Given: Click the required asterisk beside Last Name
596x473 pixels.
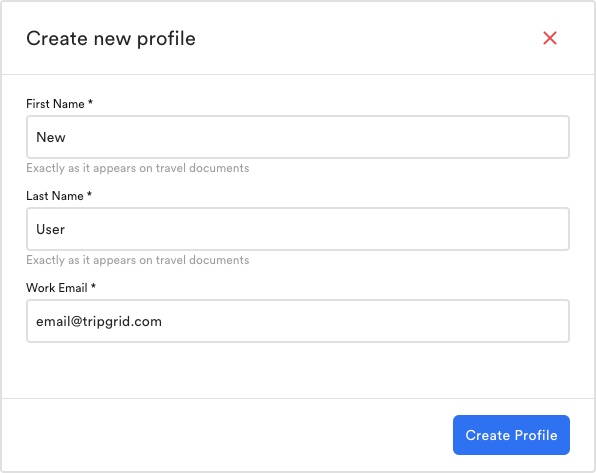Looking at the screenshot, I should [89, 194].
